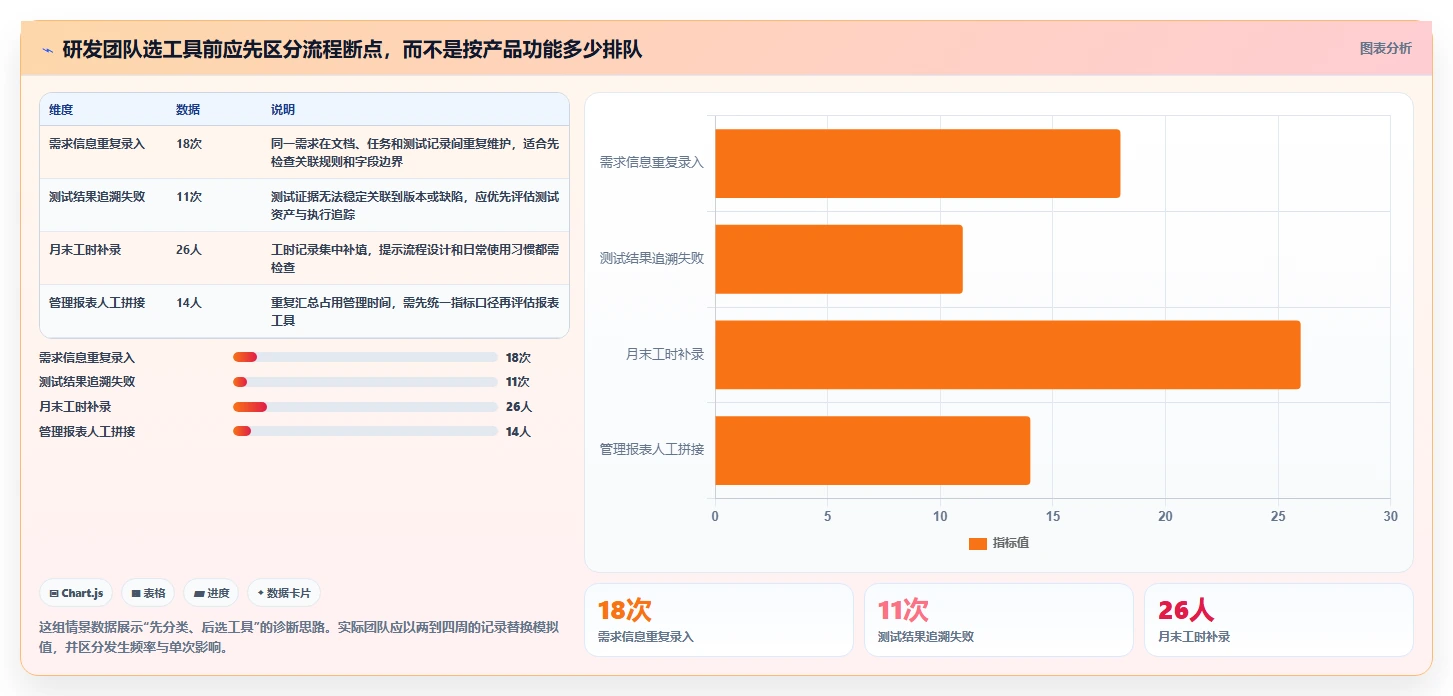Click the 月末工时补录 progress bar

365,407
